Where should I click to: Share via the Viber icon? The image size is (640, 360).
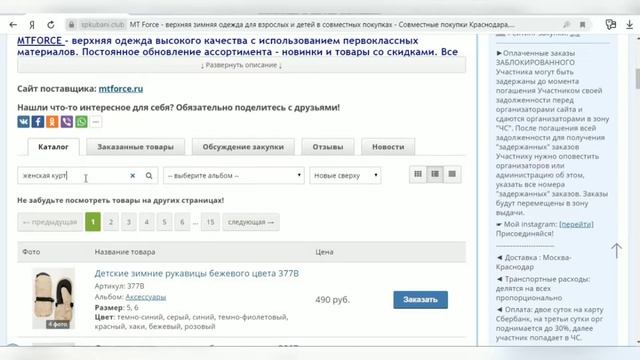(67, 122)
